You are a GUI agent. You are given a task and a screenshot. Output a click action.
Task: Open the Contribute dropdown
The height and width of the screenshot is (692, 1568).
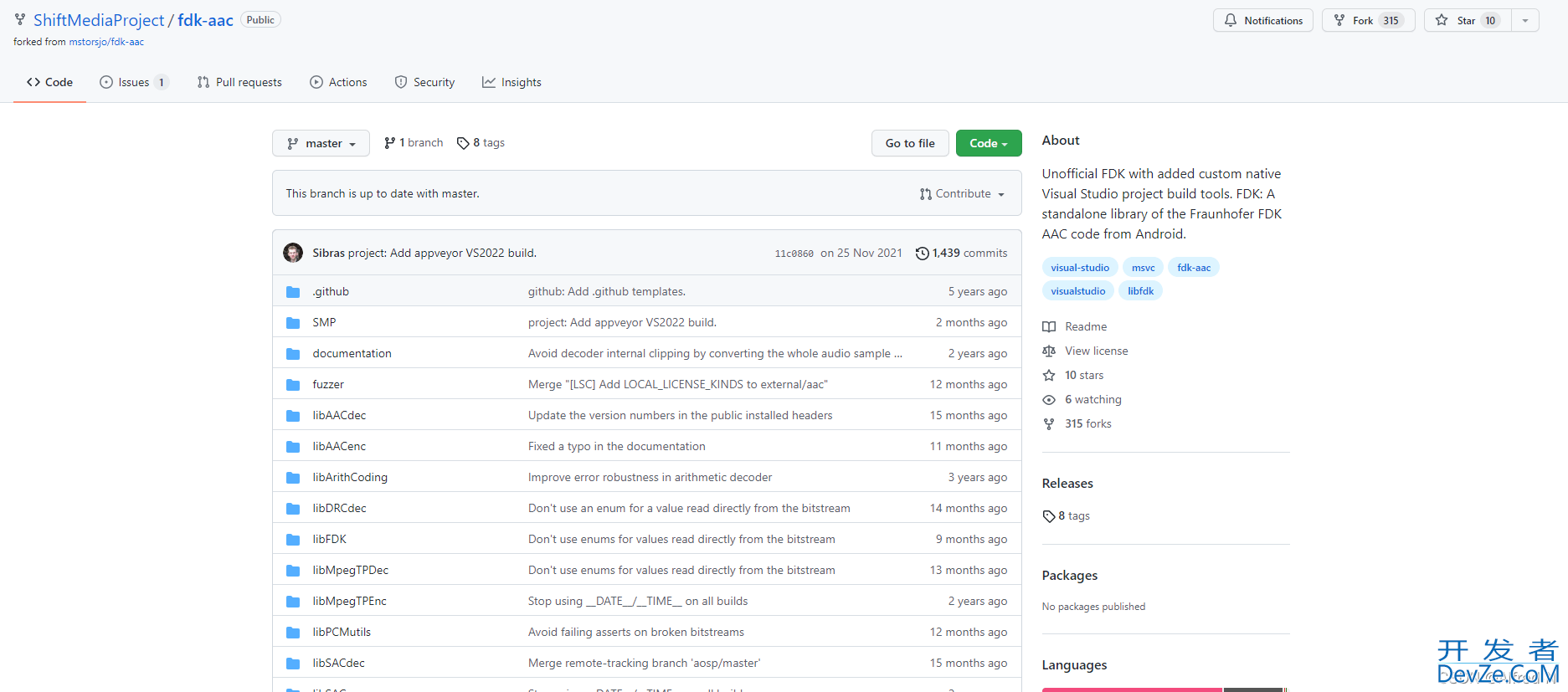click(962, 193)
